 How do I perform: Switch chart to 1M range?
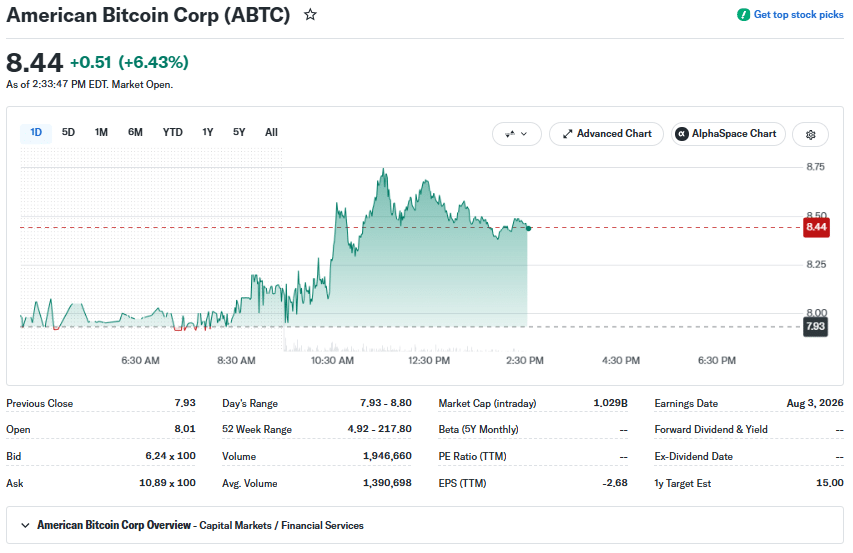(101, 133)
